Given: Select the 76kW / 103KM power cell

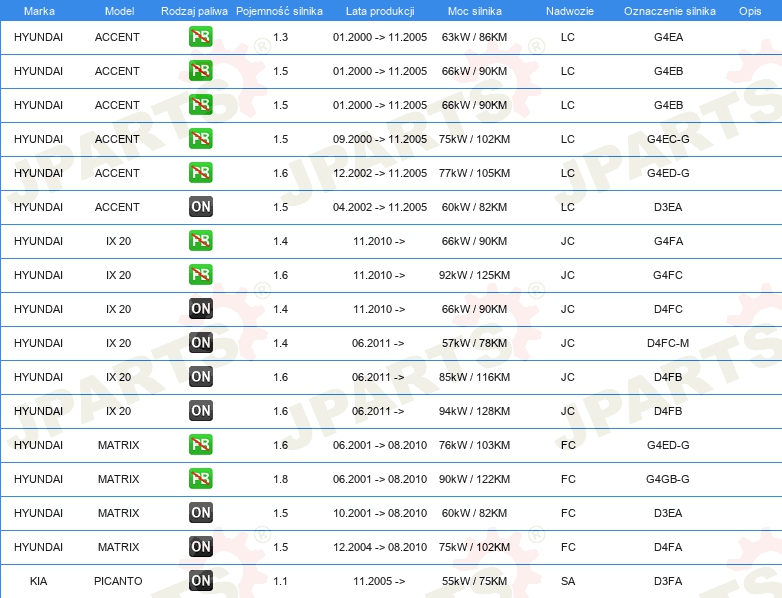Looking at the screenshot, I should [x=474, y=444].
